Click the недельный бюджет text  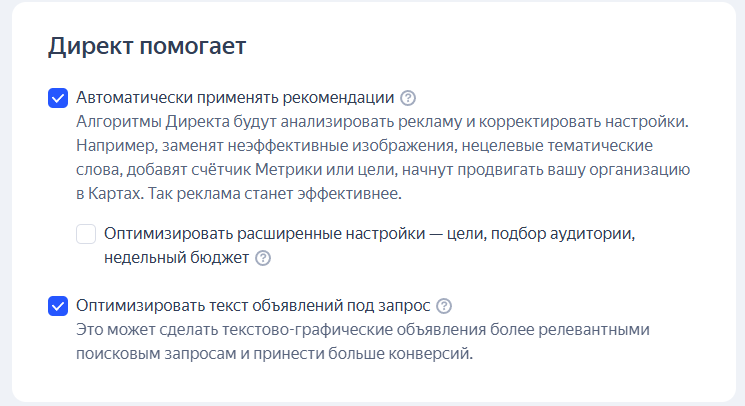pos(176,258)
